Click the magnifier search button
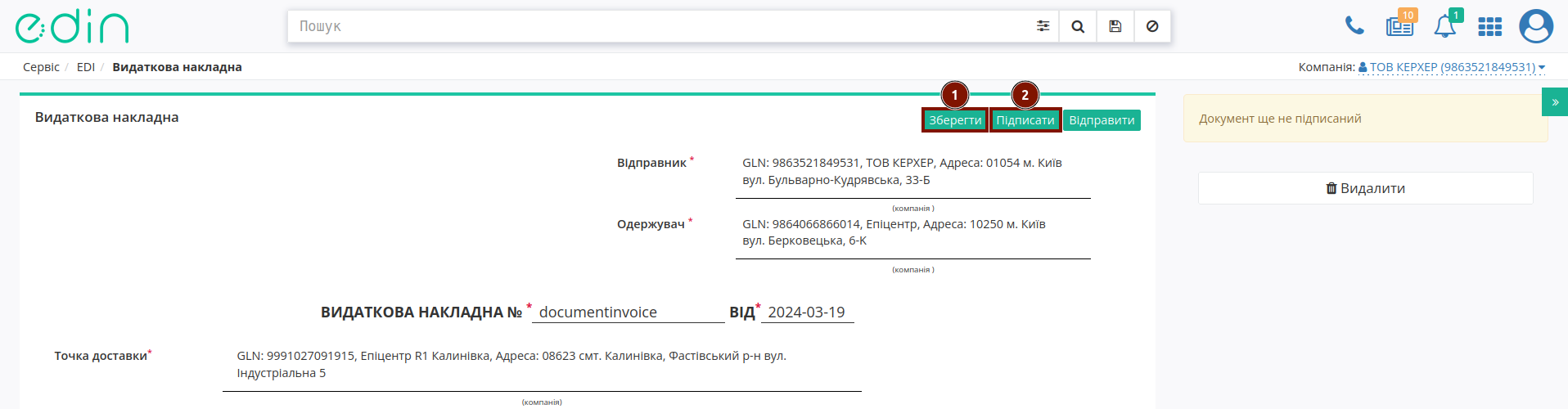Image resolution: width=1568 pixels, height=409 pixels. (x=1078, y=26)
